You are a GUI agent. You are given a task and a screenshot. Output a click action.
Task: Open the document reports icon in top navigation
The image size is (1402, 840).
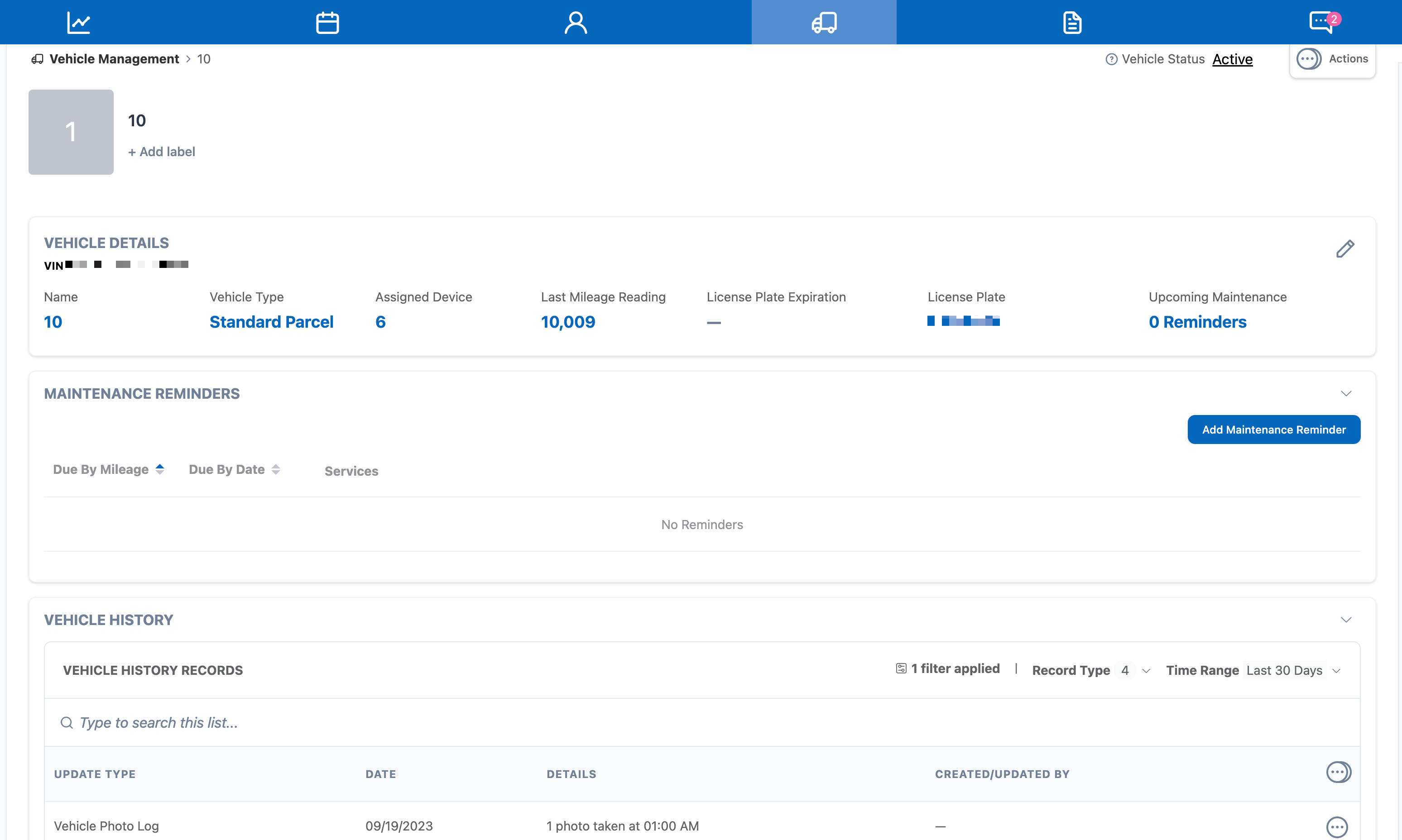coord(1072,23)
